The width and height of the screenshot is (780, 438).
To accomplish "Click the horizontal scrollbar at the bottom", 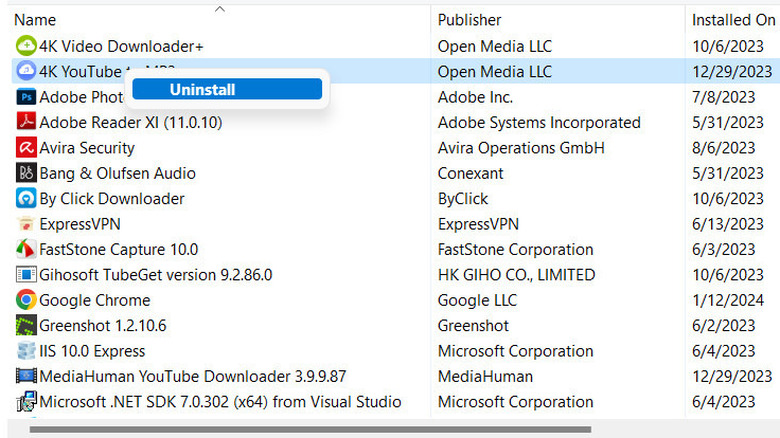I will [310, 430].
